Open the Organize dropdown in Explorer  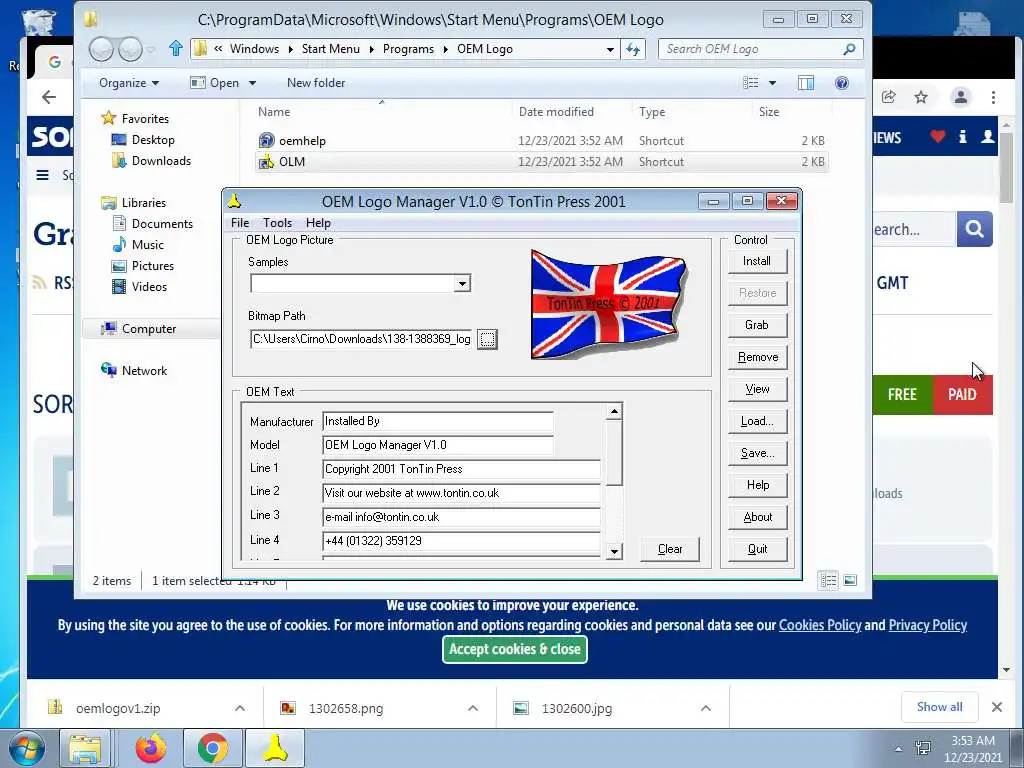point(129,83)
